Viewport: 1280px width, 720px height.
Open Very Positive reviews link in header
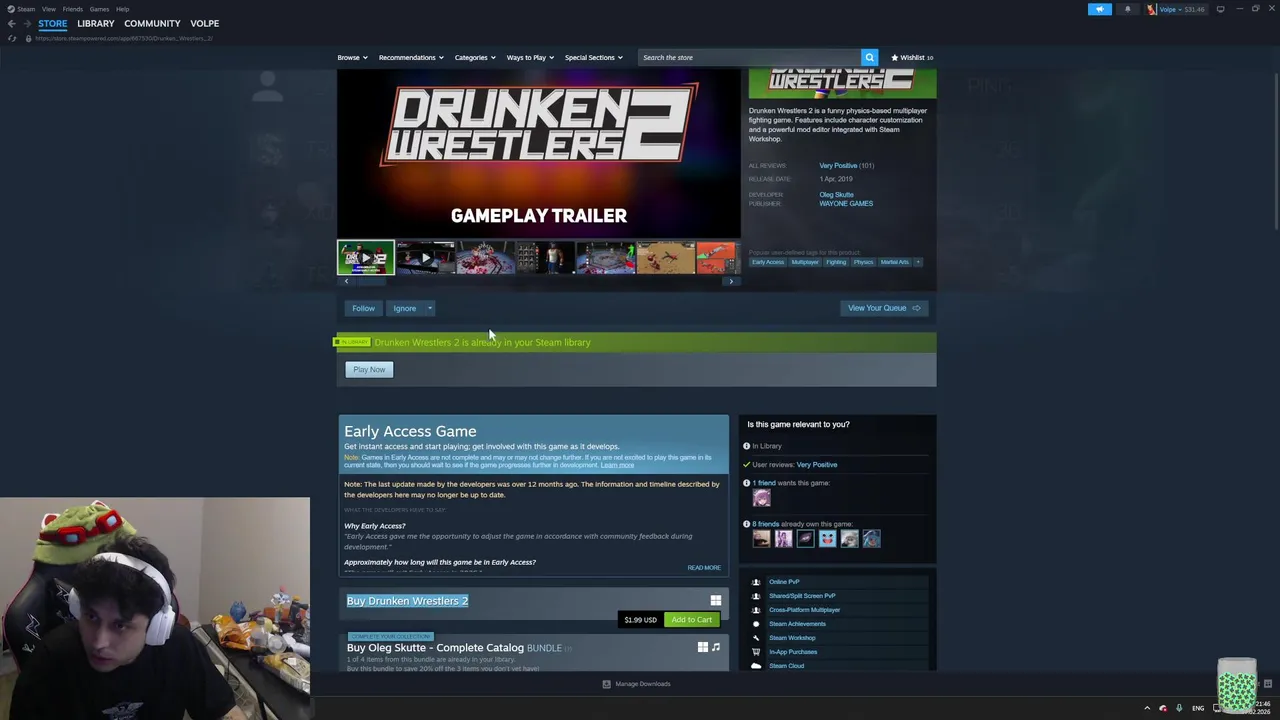coord(838,166)
